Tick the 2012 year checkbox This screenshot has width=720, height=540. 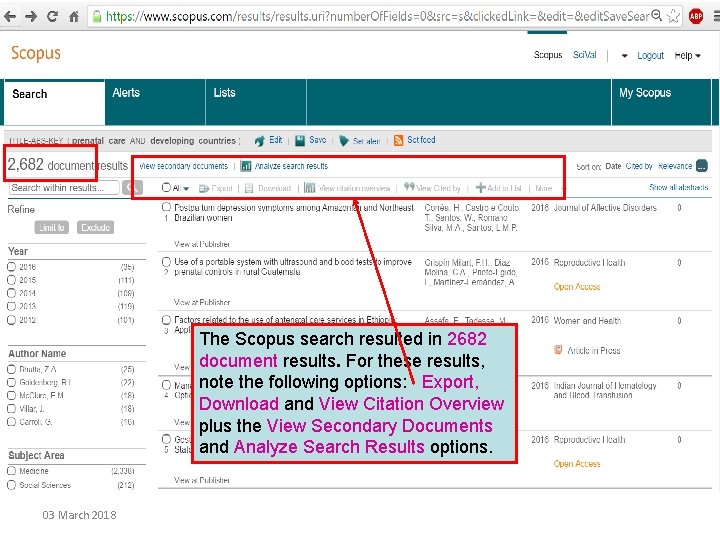pyautogui.click(x=11, y=320)
